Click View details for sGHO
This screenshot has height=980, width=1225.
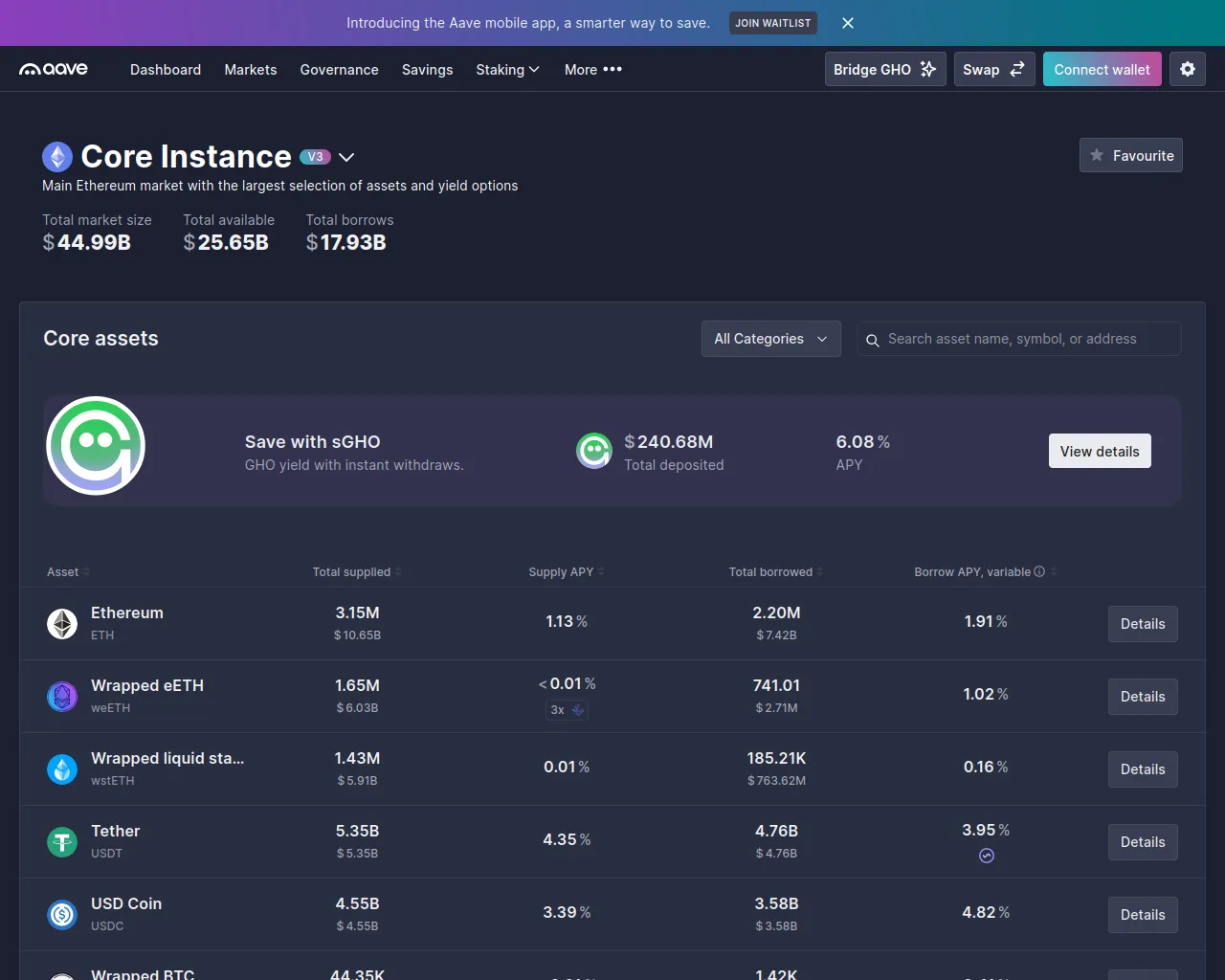[1100, 451]
